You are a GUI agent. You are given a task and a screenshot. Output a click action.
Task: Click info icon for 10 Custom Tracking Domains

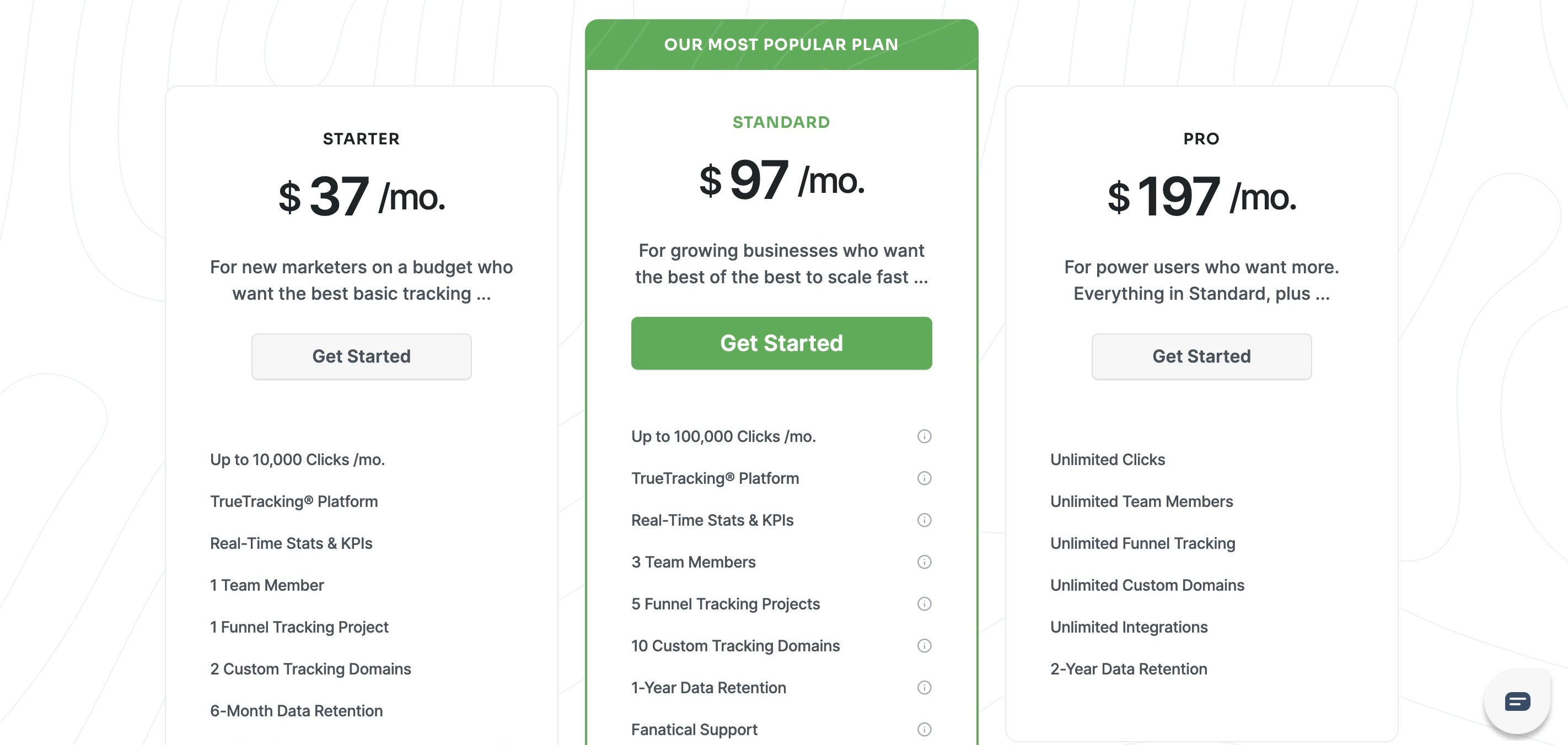(924, 646)
